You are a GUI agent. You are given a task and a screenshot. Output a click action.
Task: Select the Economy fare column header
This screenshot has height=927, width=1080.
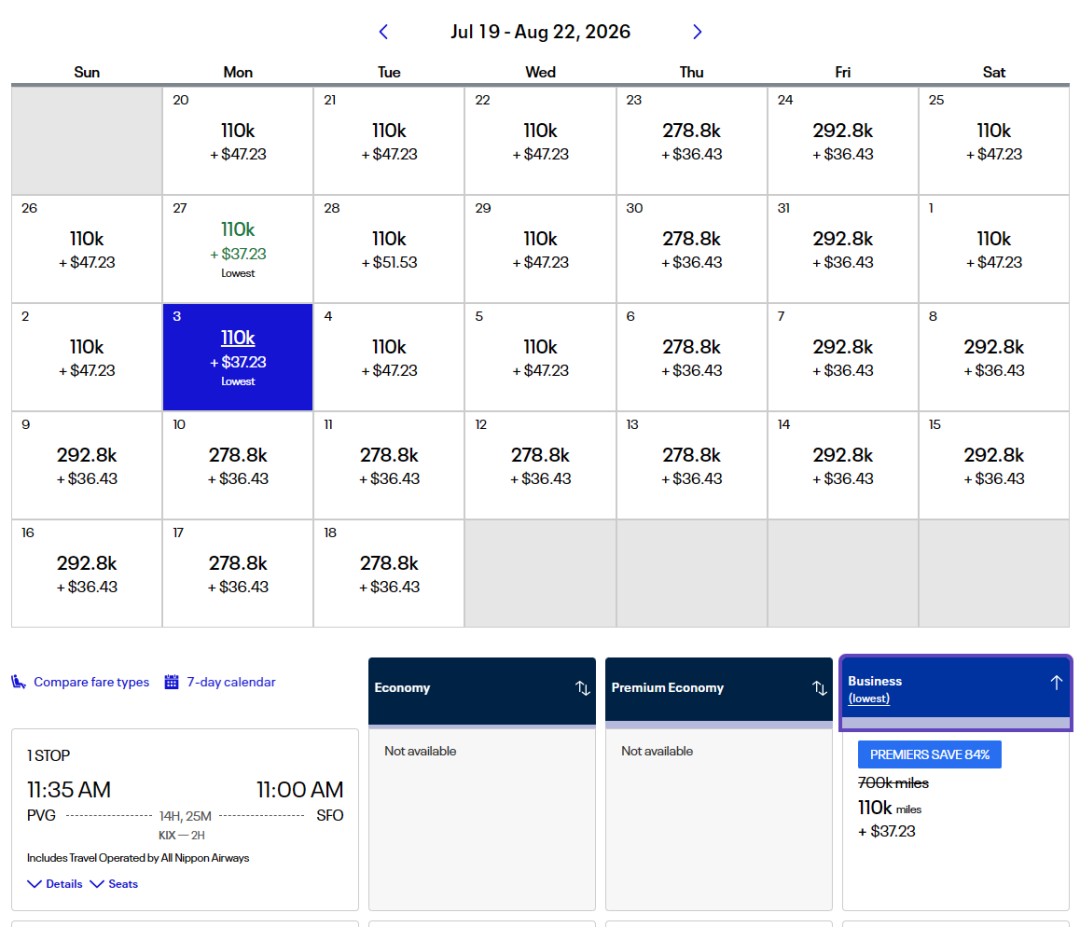470,688
